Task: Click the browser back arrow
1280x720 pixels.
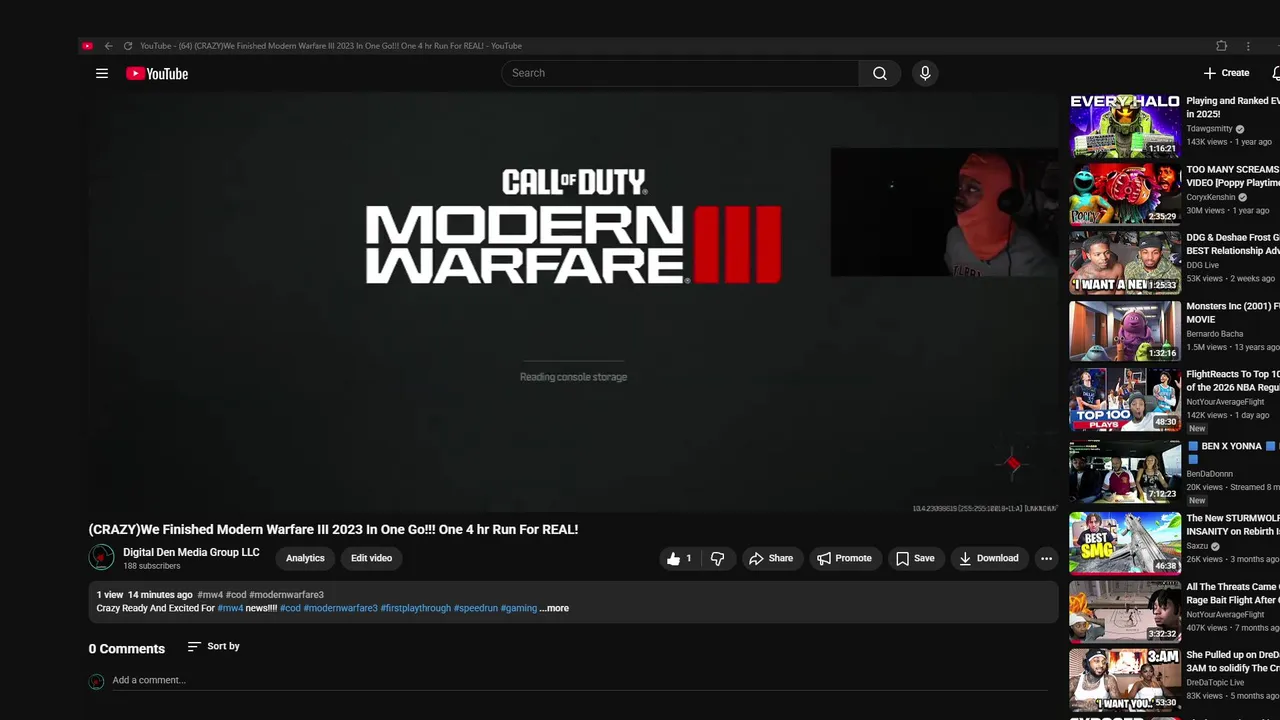Action: pos(108,46)
